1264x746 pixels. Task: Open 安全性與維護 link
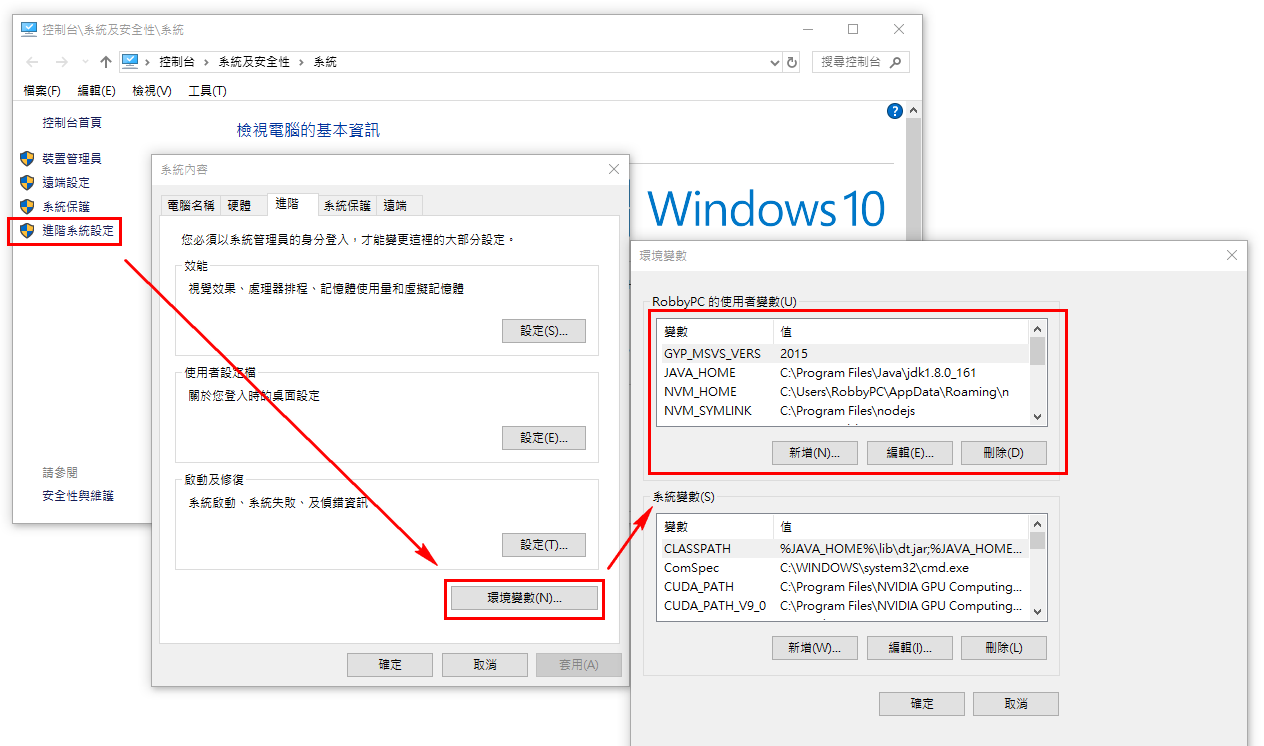pyautogui.click(x=78, y=496)
